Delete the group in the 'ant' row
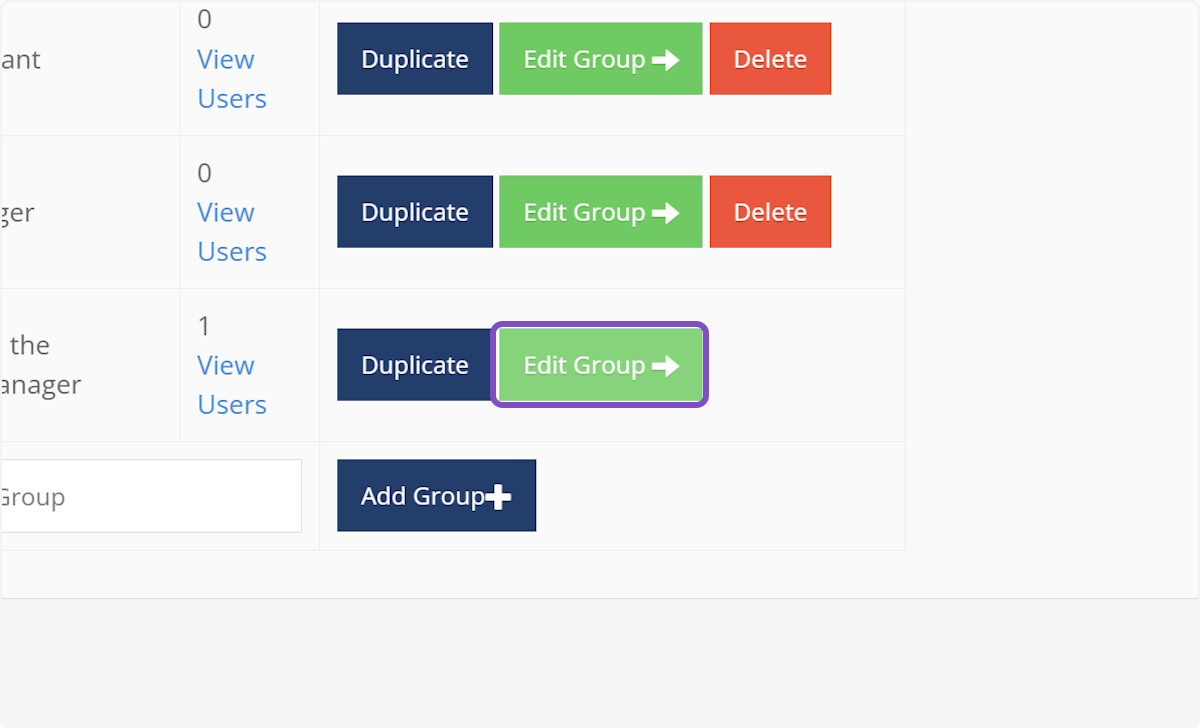This screenshot has height=728, width=1200. tap(770, 59)
